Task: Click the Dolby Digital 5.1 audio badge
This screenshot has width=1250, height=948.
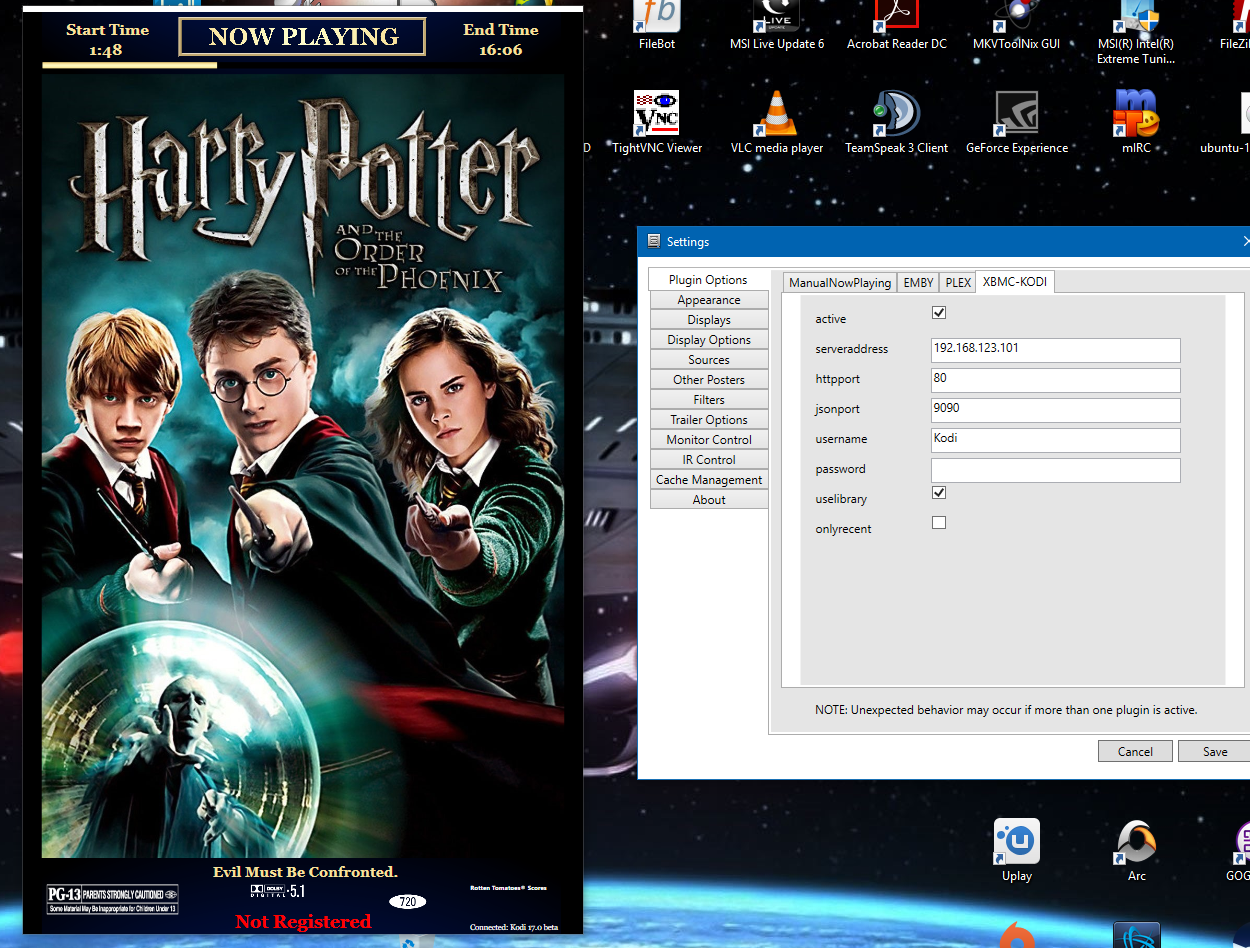Action: (x=277, y=891)
